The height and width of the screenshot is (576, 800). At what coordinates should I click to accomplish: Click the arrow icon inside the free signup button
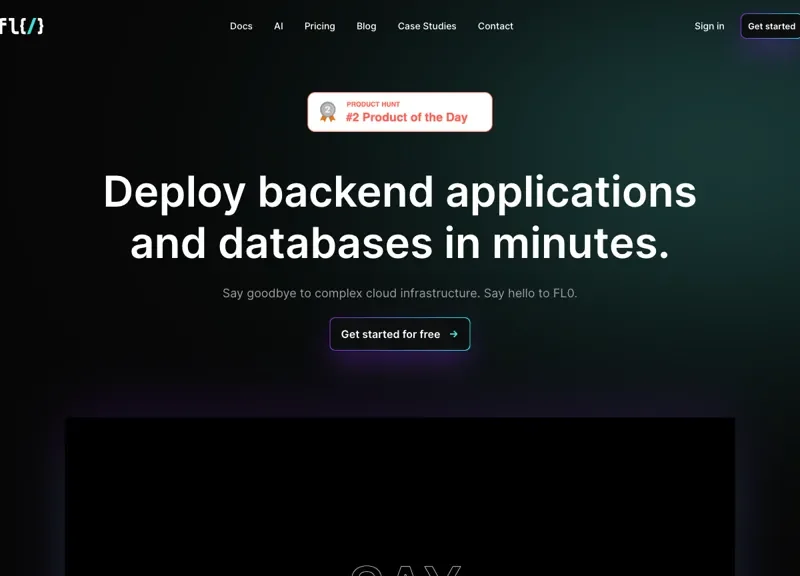click(454, 334)
